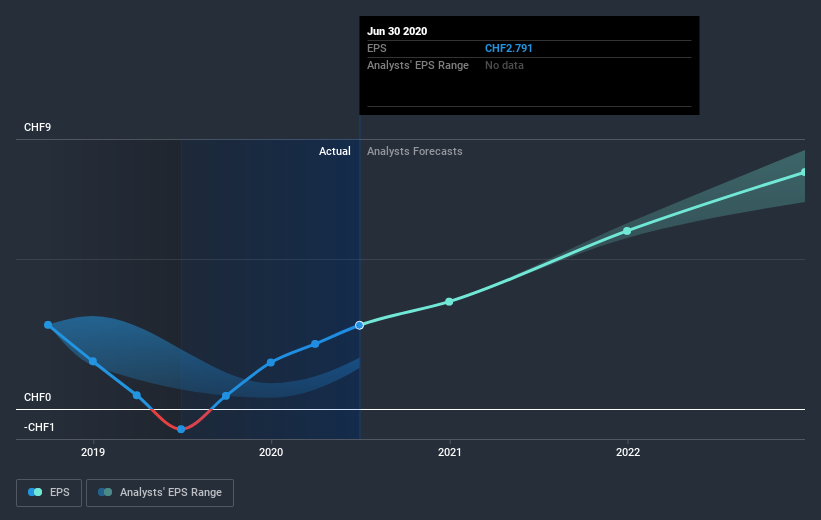Click the 2022 x-axis label
Viewport: 821px width, 520px height.
coord(628,452)
